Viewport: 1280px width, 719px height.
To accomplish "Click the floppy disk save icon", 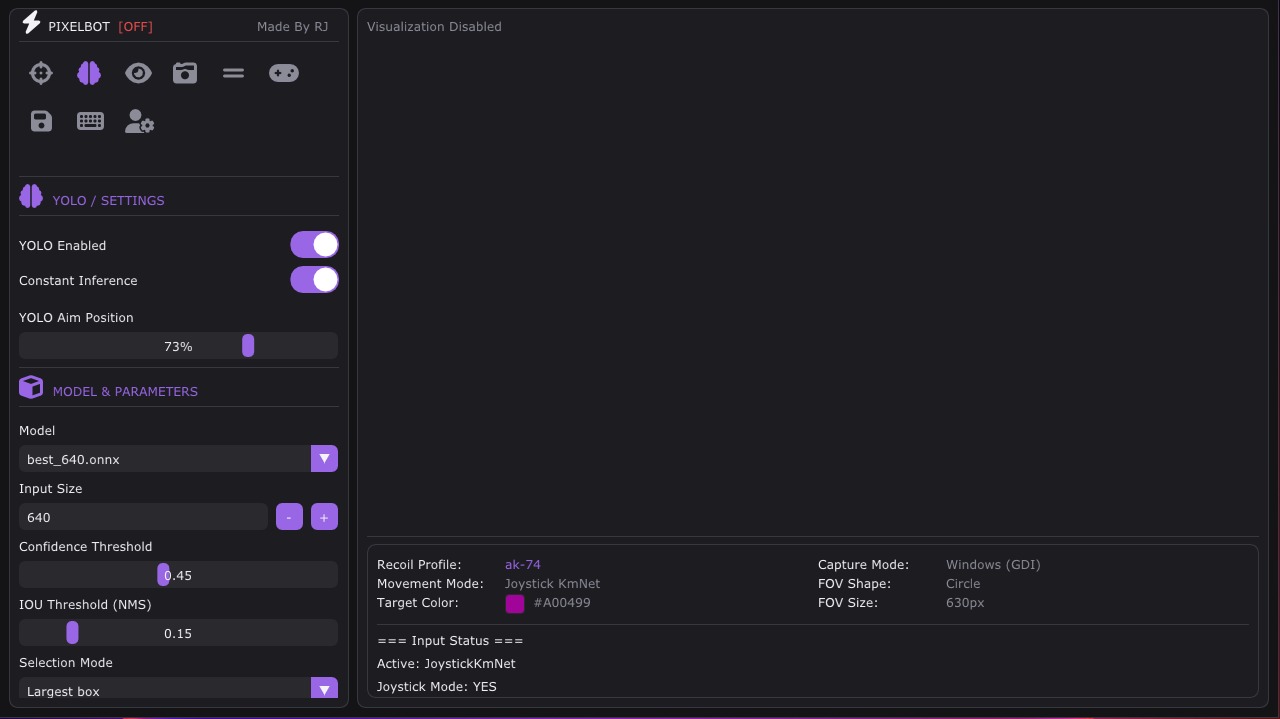I will [x=41, y=122].
